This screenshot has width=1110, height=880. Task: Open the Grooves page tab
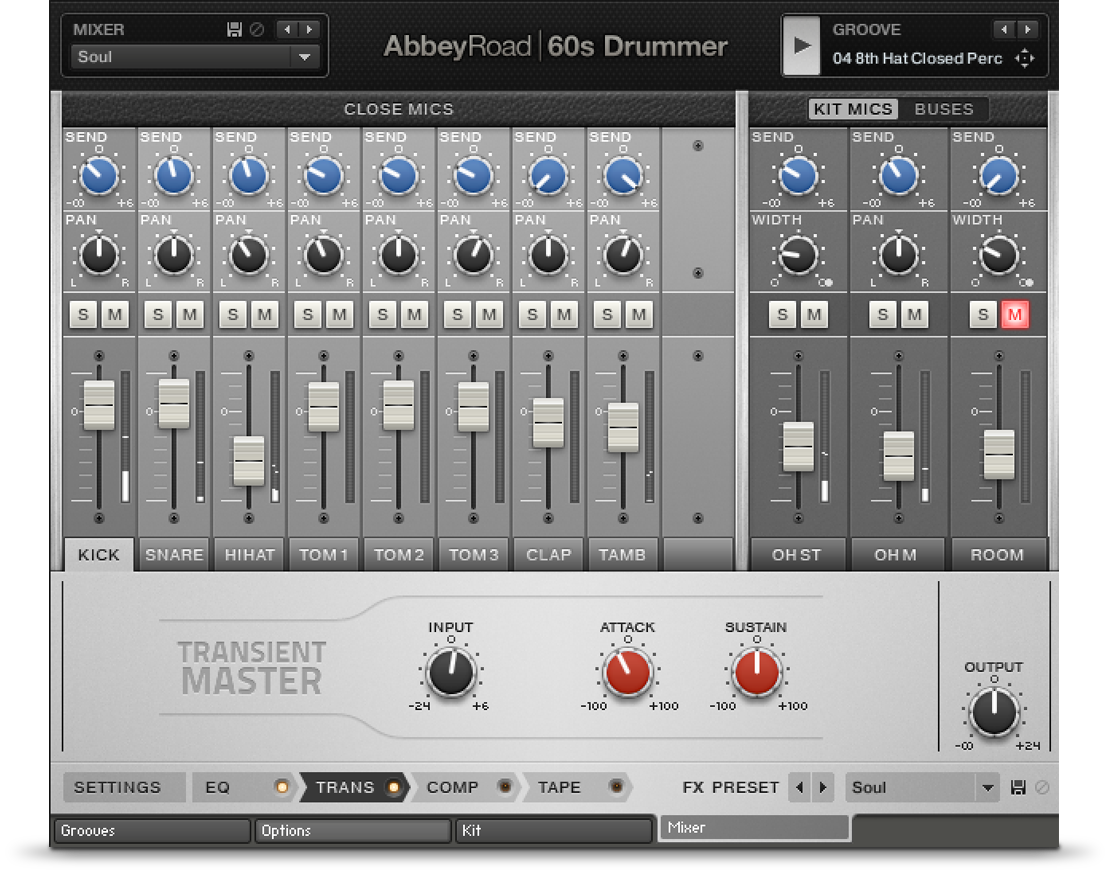(x=152, y=830)
